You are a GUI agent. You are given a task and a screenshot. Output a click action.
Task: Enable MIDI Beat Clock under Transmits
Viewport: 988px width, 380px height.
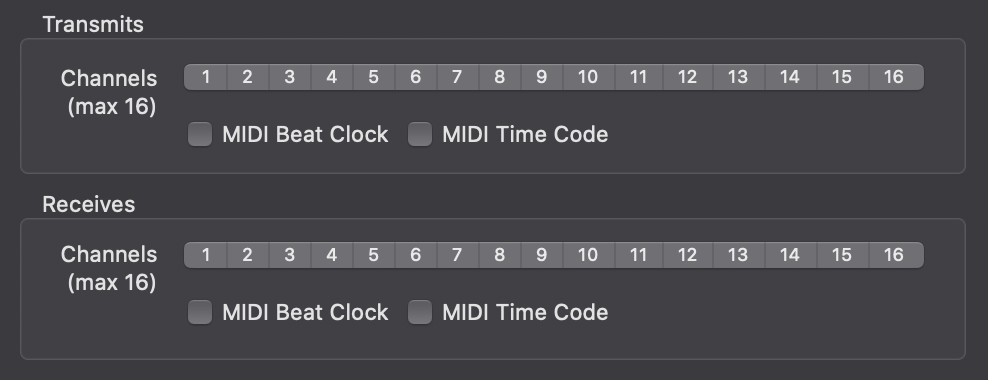(200, 134)
